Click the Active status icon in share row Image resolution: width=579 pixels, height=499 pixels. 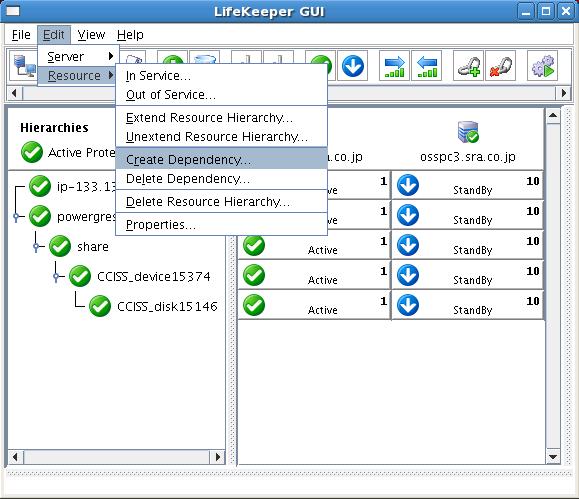pyautogui.click(x=254, y=245)
